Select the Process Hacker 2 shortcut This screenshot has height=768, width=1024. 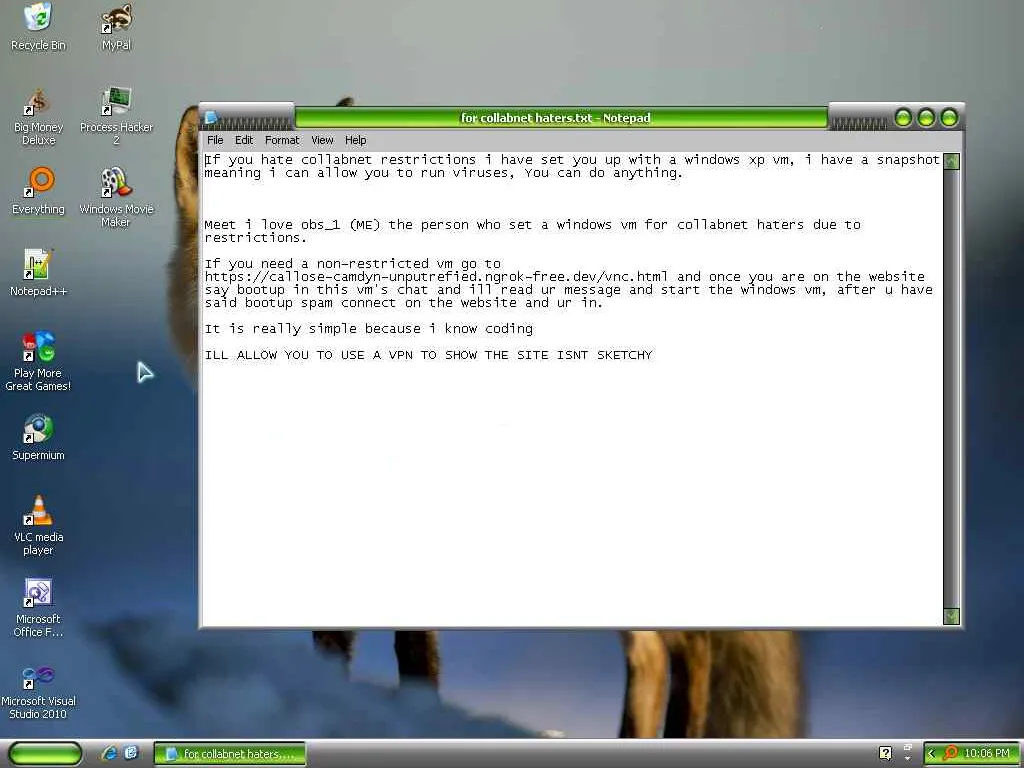(x=116, y=116)
